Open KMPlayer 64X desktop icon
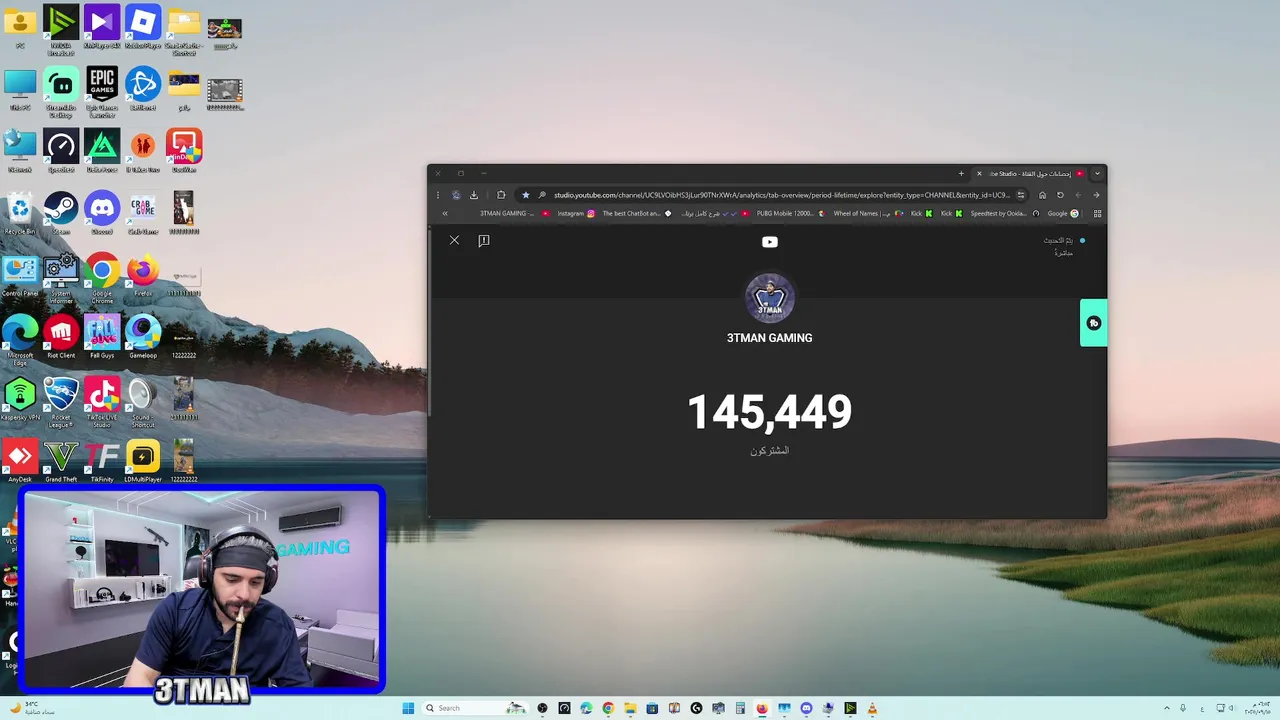1280x720 pixels. 102,28
